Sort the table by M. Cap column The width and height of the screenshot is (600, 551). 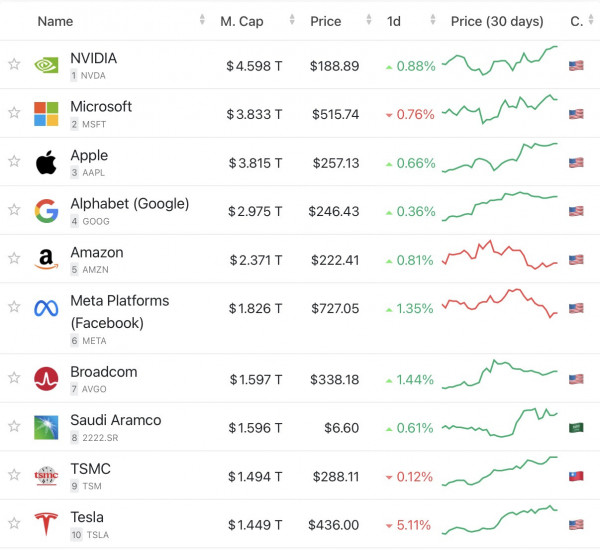coord(241,21)
